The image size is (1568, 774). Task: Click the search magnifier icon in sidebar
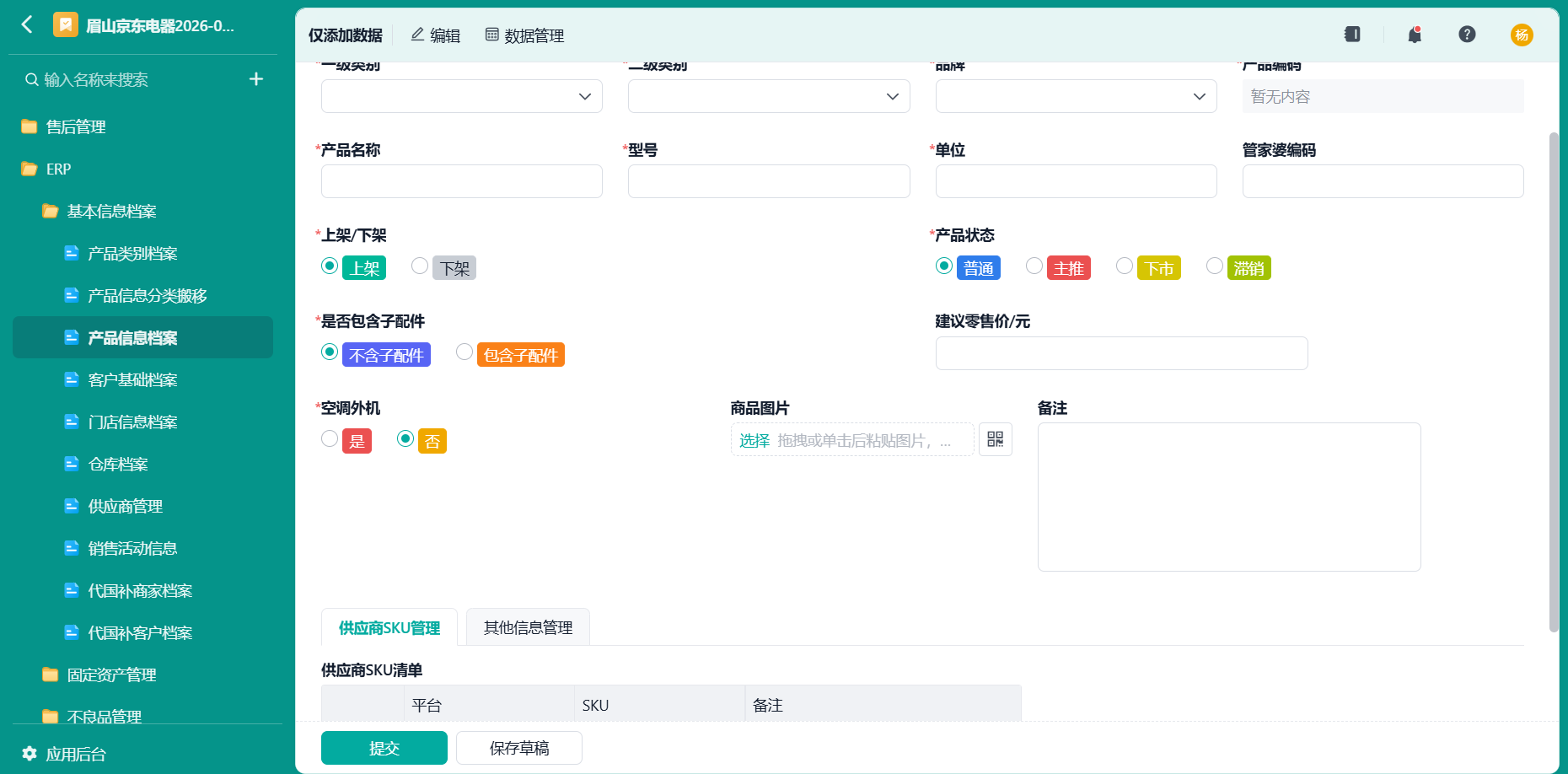[x=32, y=79]
